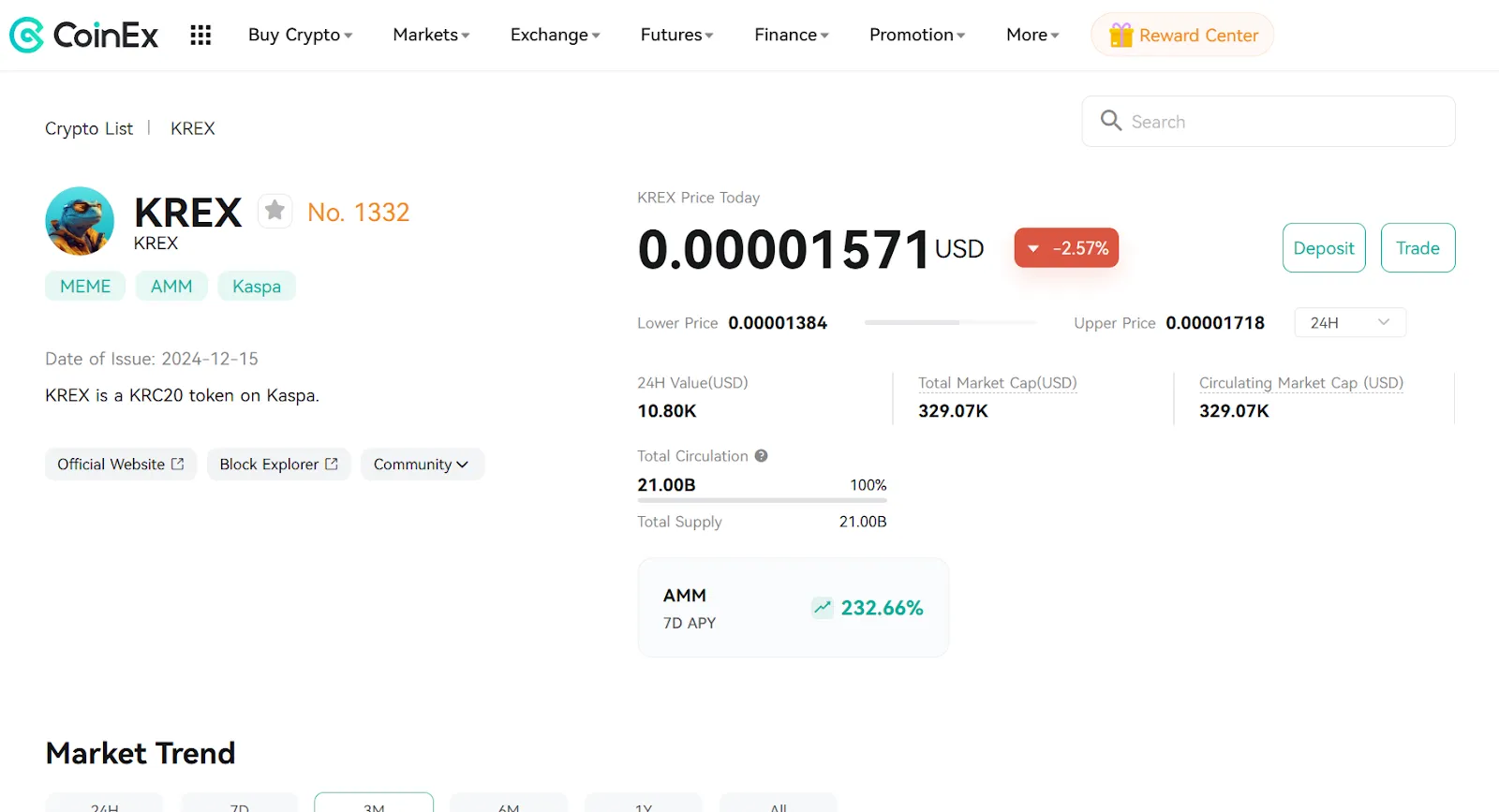Select the AMM tag
The height and width of the screenshot is (812, 1499).
(x=171, y=287)
